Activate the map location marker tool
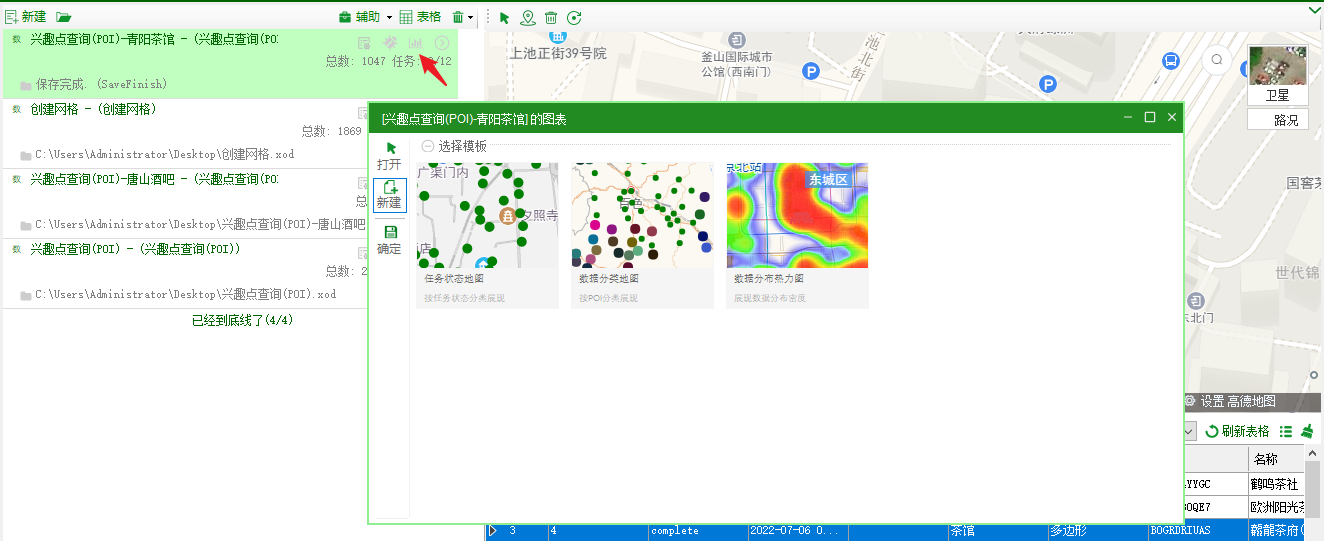 click(527, 18)
